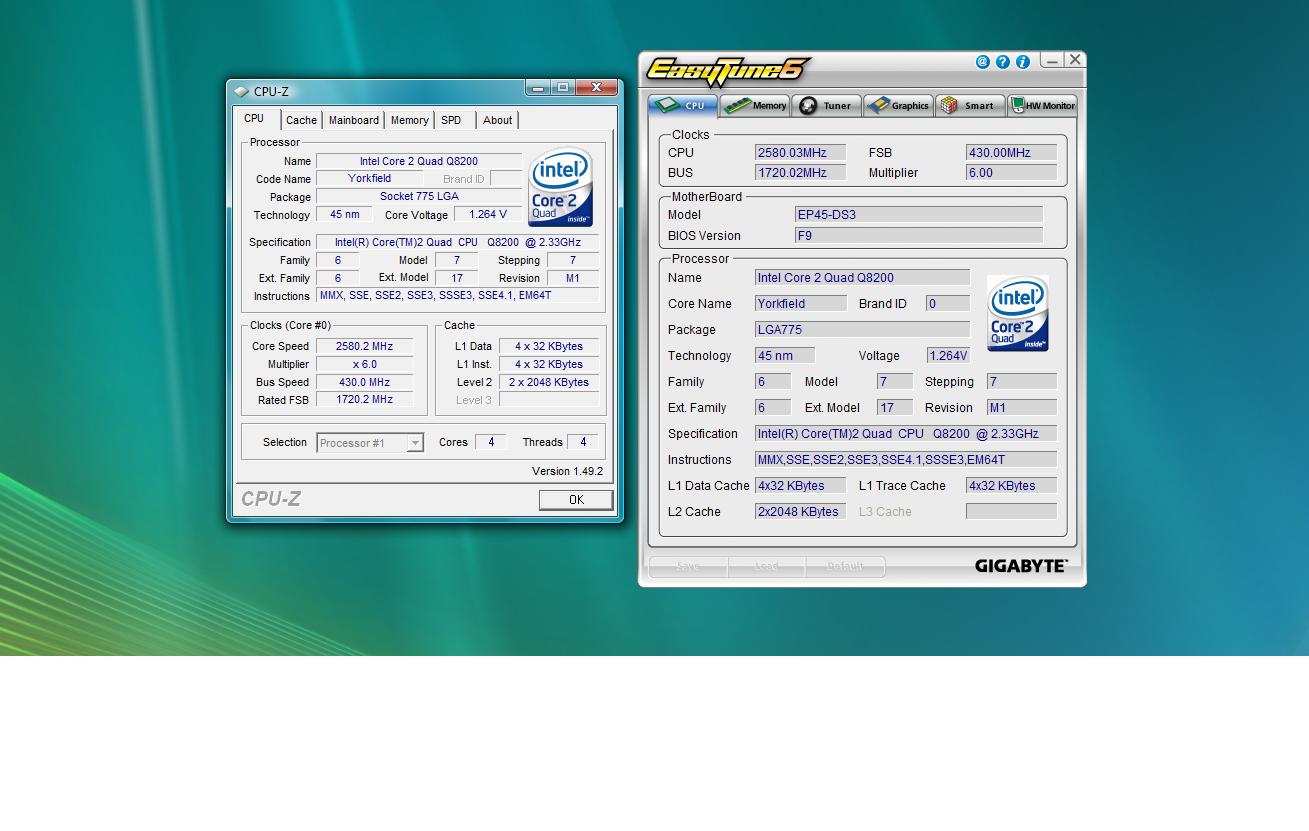Open the info 'i' icon in EasyTune6

coord(1023,62)
